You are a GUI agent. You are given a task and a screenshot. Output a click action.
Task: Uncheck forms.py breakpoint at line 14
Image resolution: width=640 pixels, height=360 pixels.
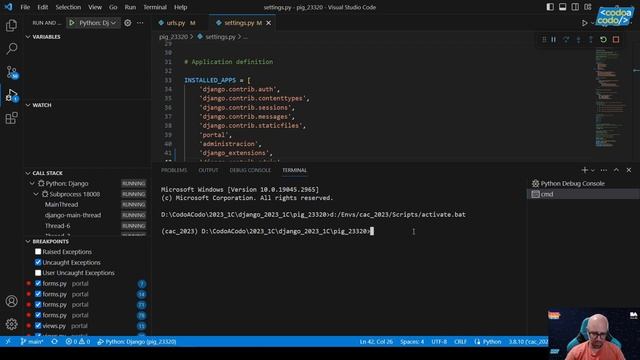coord(38,294)
